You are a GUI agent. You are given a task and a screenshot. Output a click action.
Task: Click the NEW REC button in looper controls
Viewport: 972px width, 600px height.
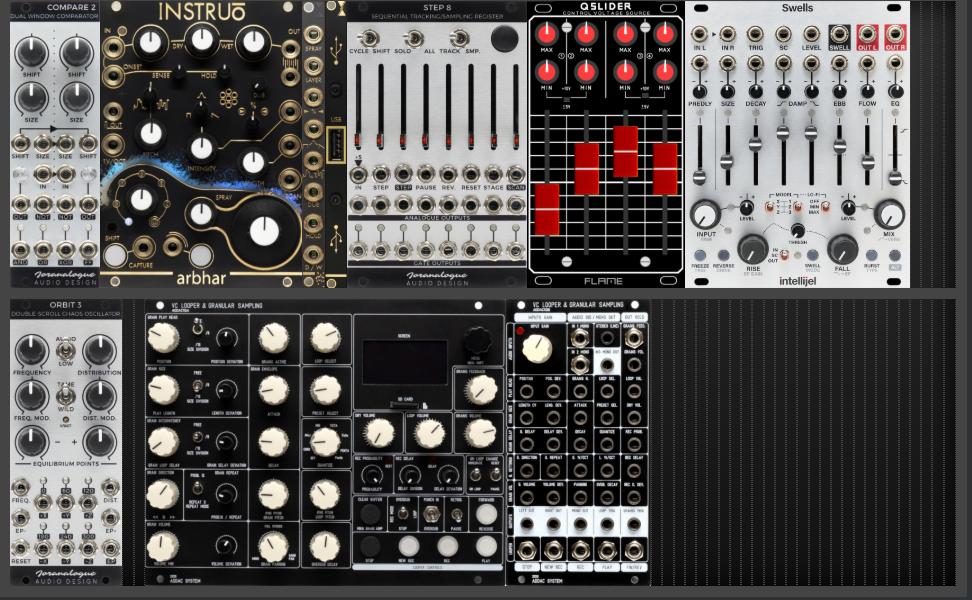[x=408, y=545]
